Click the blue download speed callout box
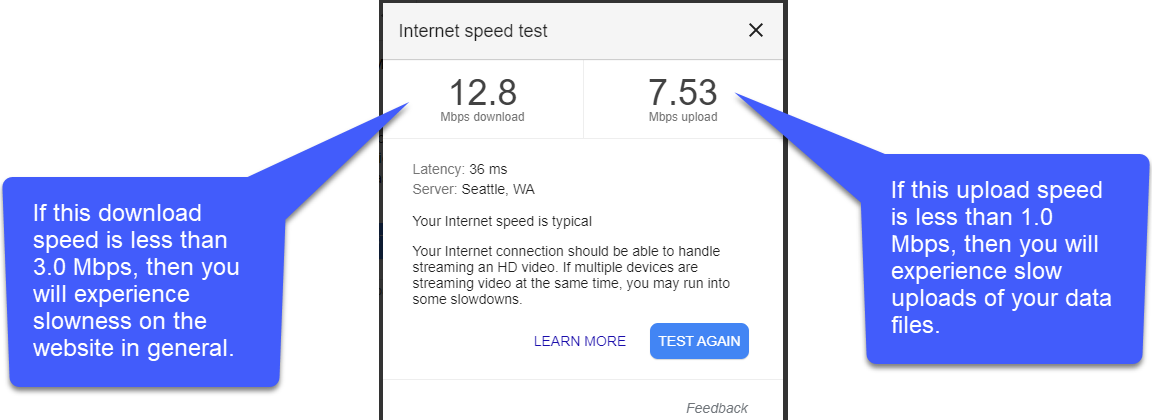The image size is (1152, 420). [x=144, y=281]
